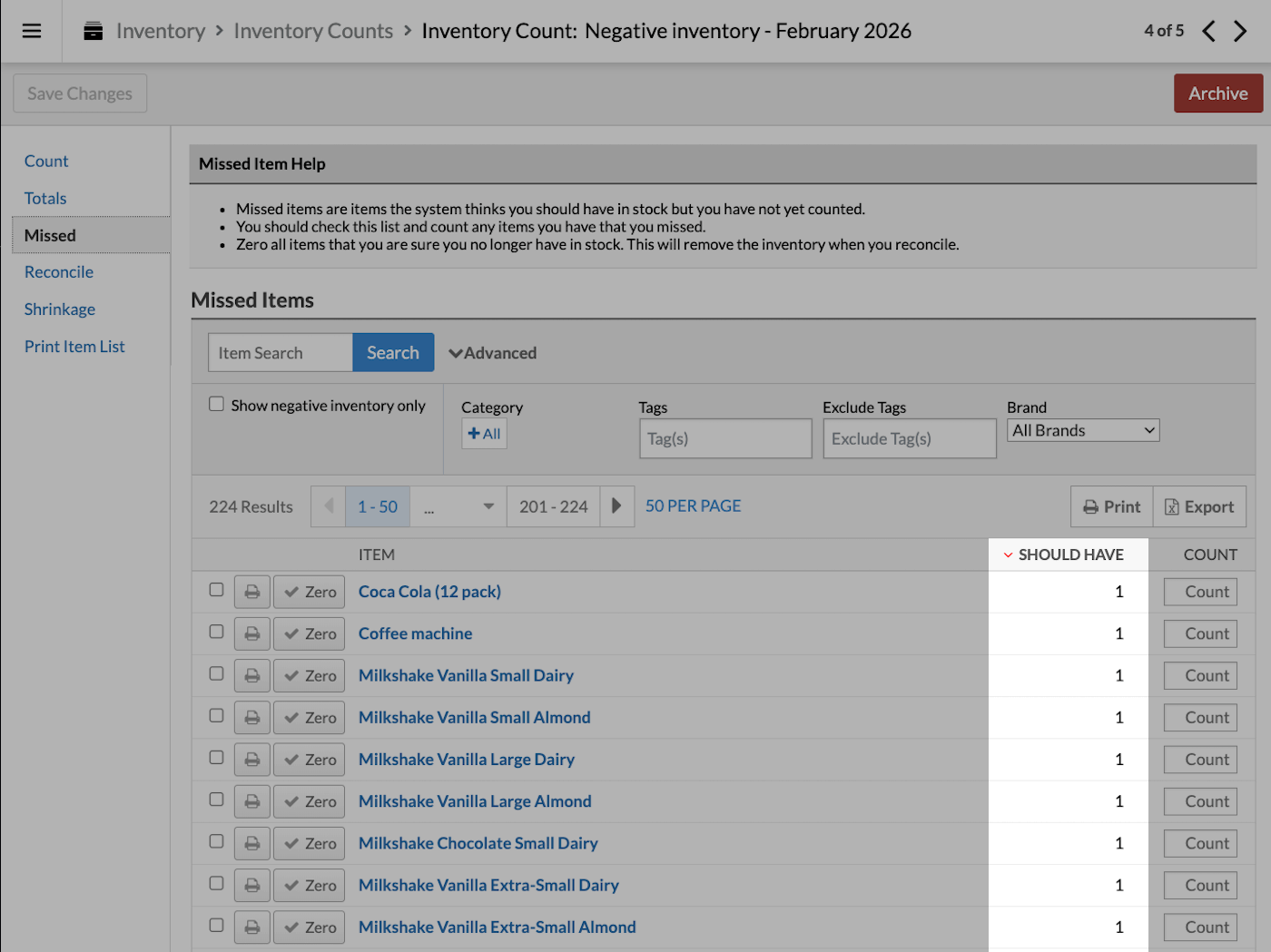Open the Shrinkage section in the sidebar
The image size is (1271, 952).
(59, 309)
